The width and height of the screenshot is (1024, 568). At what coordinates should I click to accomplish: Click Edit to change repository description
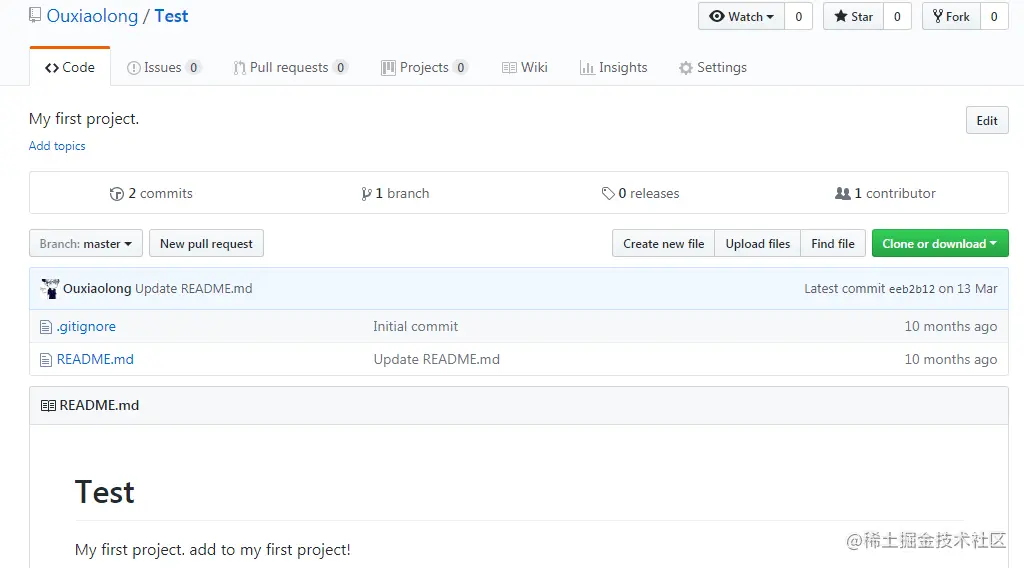pos(987,120)
